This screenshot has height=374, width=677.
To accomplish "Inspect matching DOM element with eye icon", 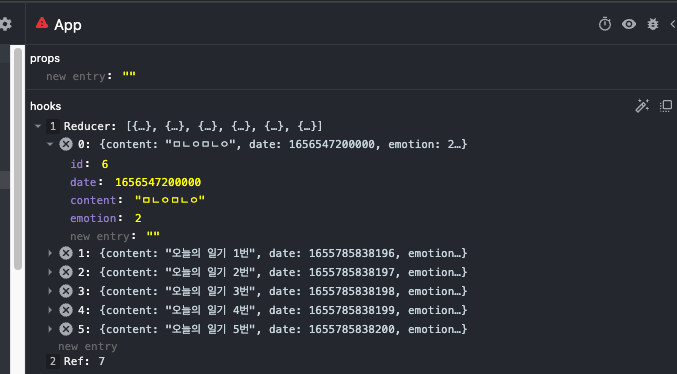I will tap(629, 24).
